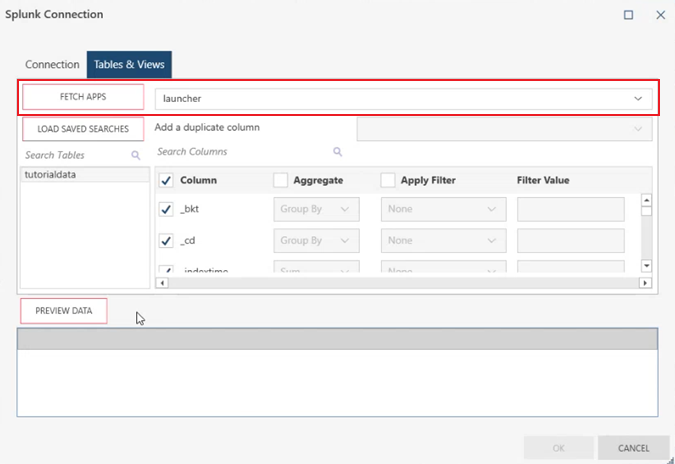Click the FETCH APPS button
This screenshot has width=675, height=464.
tap(83, 97)
